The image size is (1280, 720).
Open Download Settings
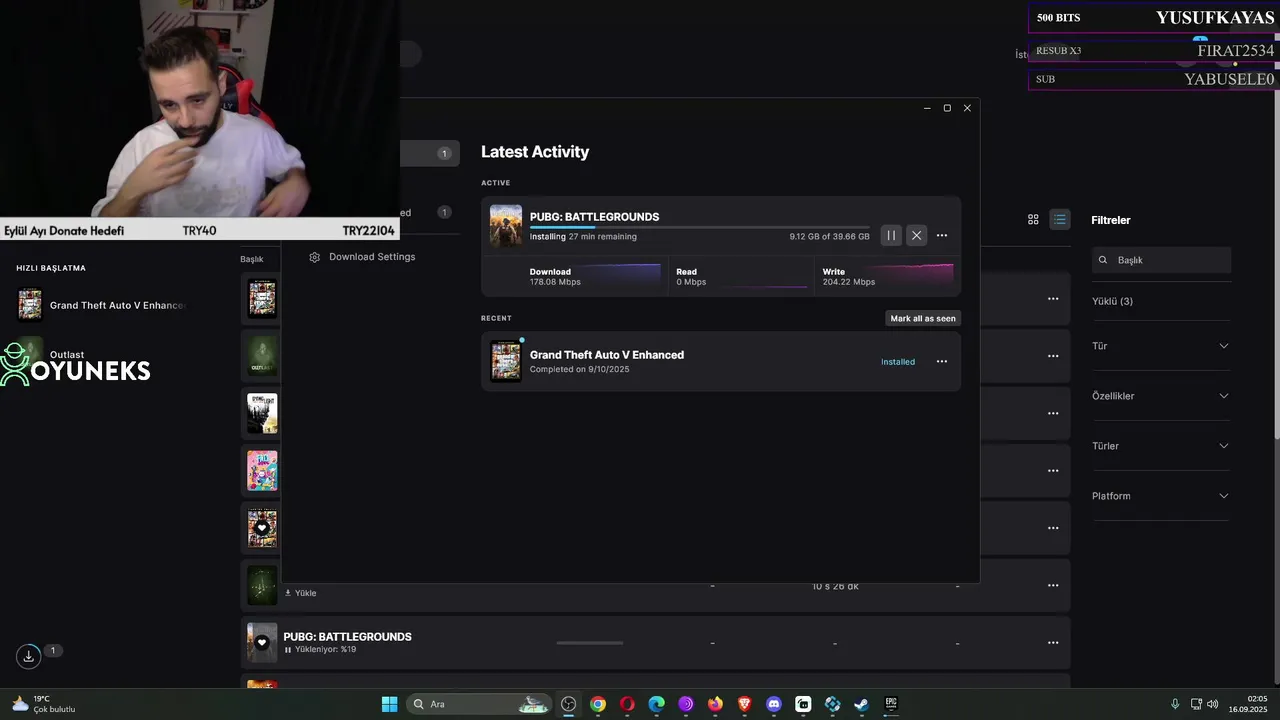[x=372, y=257]
